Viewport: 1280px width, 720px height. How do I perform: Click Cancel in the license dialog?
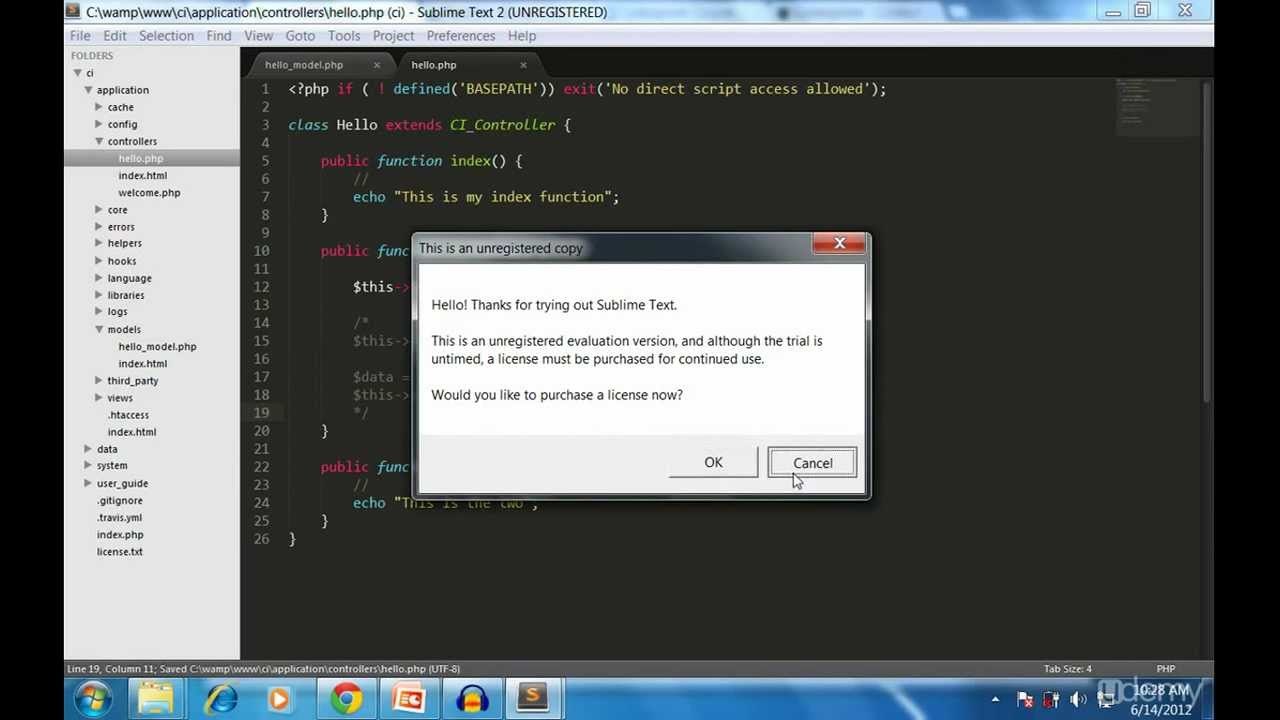pyautogui.click(x=812, y=462)
